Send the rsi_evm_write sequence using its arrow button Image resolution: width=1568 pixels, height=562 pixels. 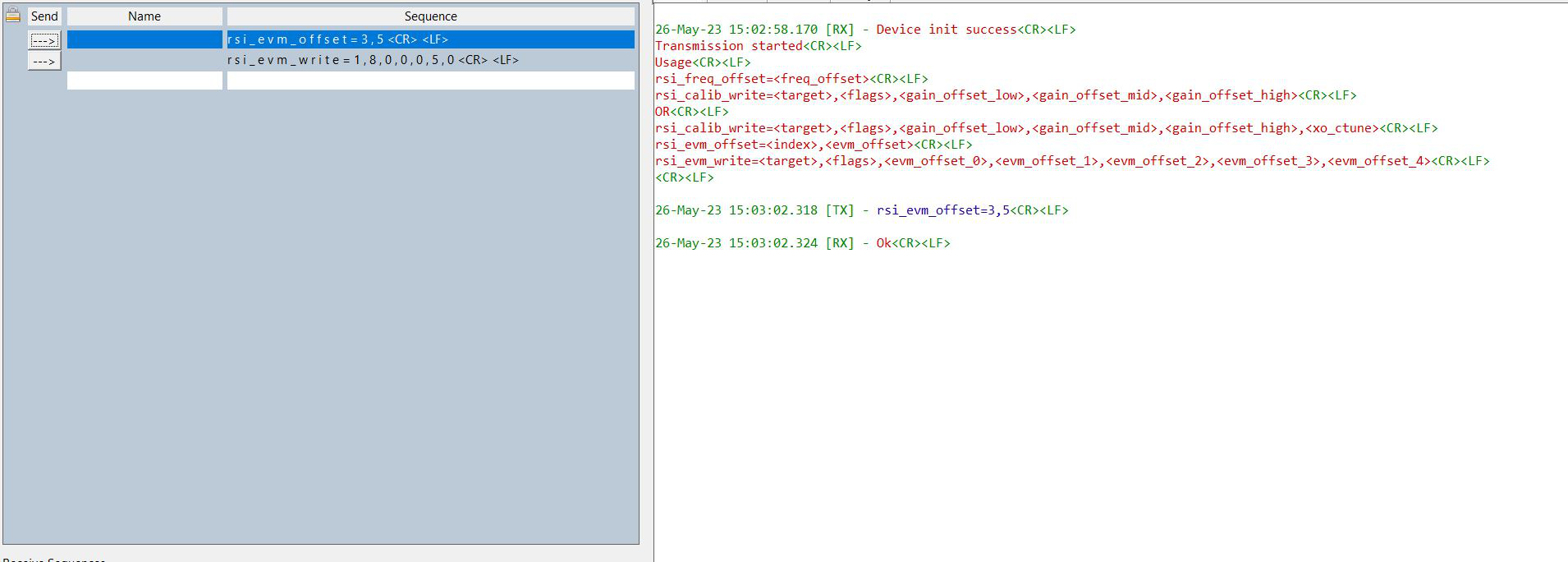pos(44,62)
